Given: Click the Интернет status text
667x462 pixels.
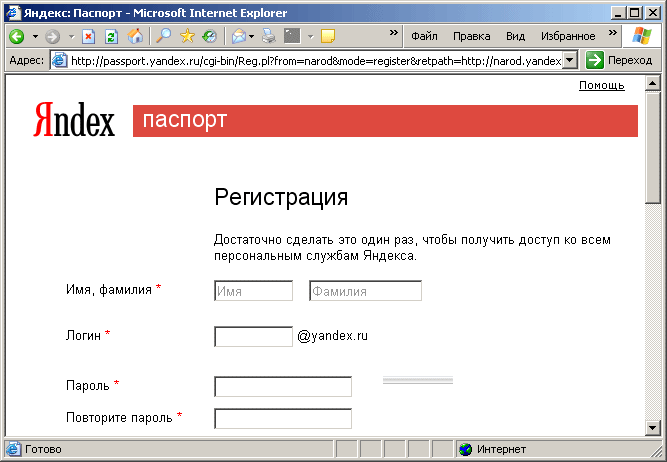Looking at the screenshot, I should [502, 449].
